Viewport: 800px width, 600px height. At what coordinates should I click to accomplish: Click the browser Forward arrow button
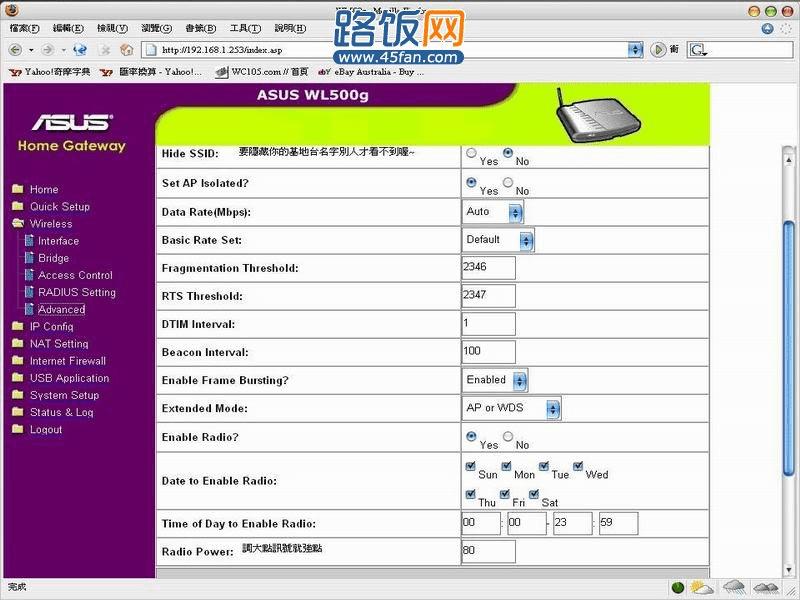tap(48, 49)
